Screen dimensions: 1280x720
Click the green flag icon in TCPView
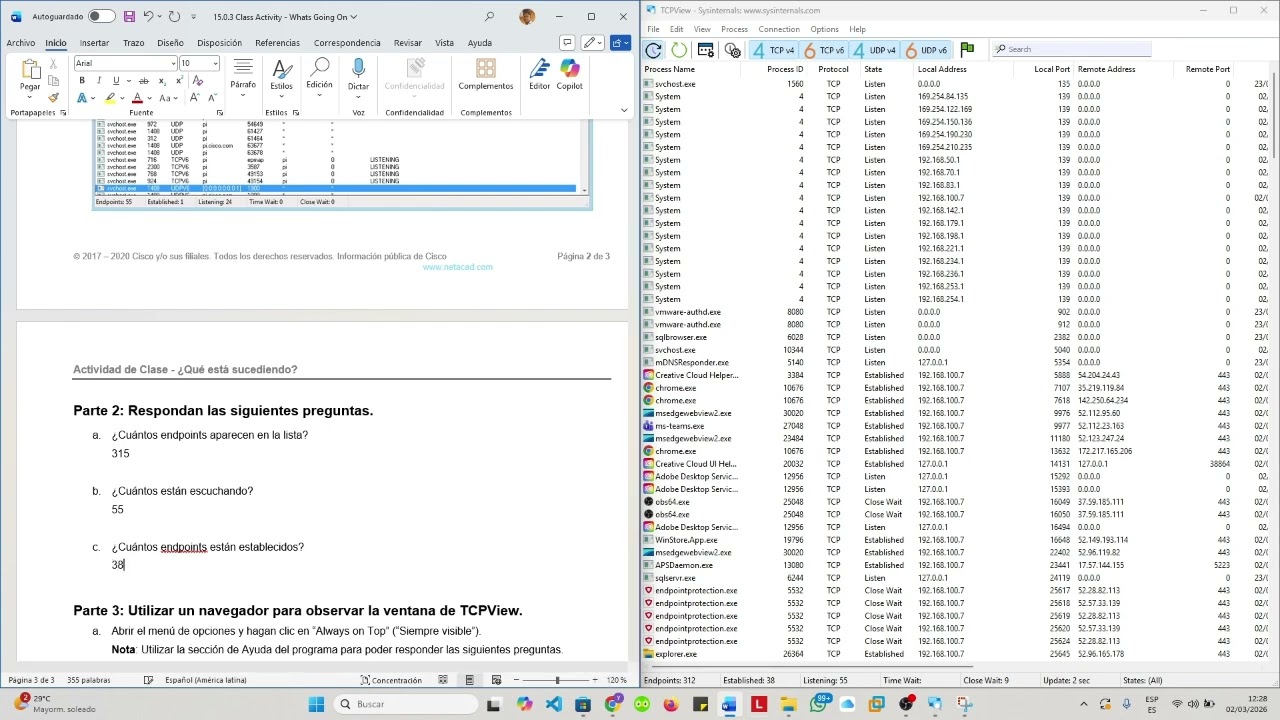(967, 49)
